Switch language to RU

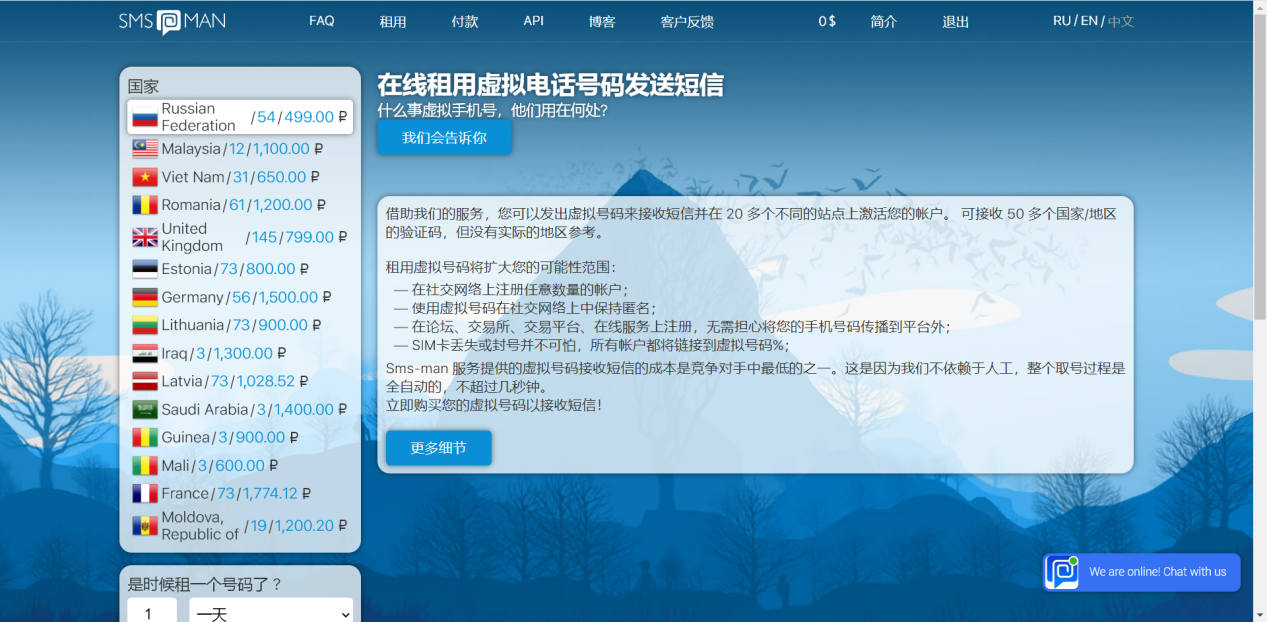pos(1061,21)
